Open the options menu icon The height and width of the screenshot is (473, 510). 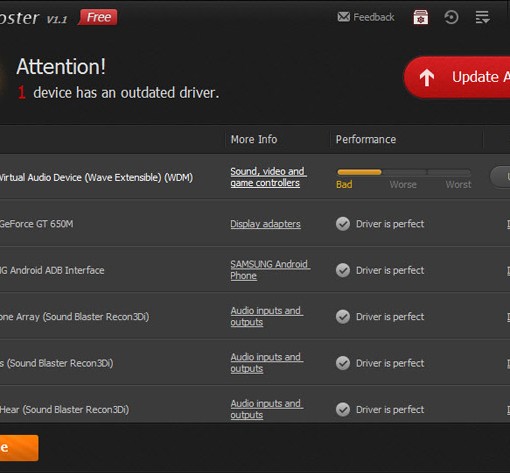coord(482,17)
